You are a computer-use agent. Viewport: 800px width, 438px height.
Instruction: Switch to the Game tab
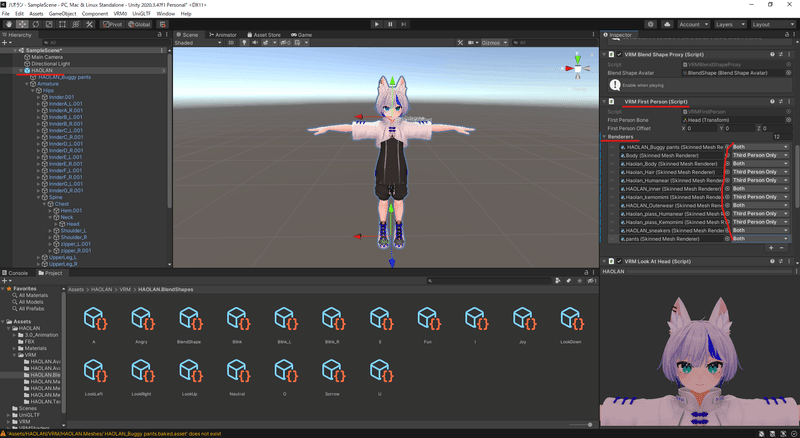(x=302, y=35)
